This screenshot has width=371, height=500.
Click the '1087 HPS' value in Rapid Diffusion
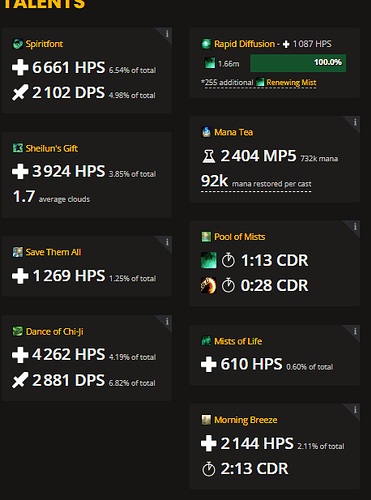click(x=312, y=44)
